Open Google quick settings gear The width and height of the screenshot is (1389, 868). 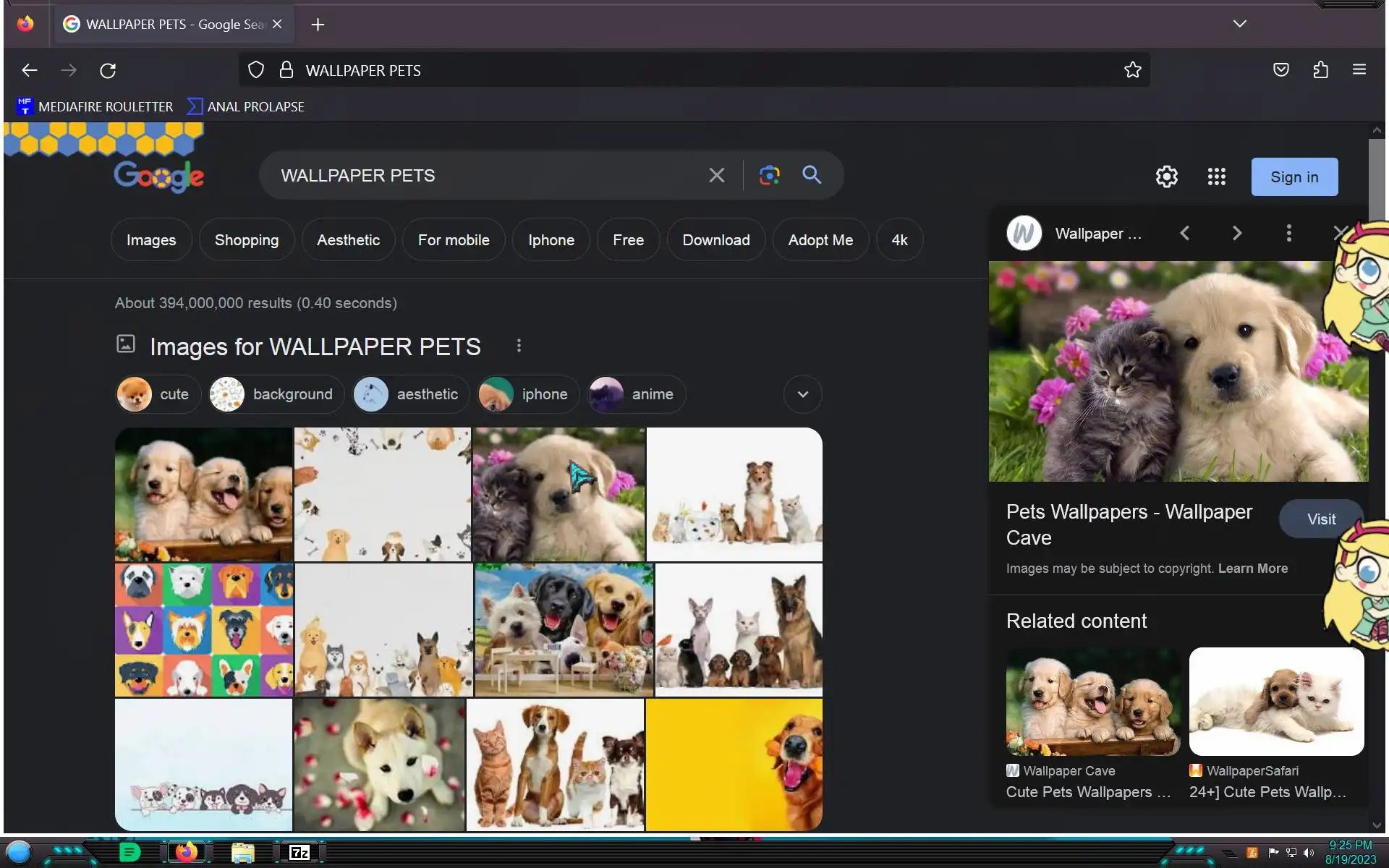1166,176
